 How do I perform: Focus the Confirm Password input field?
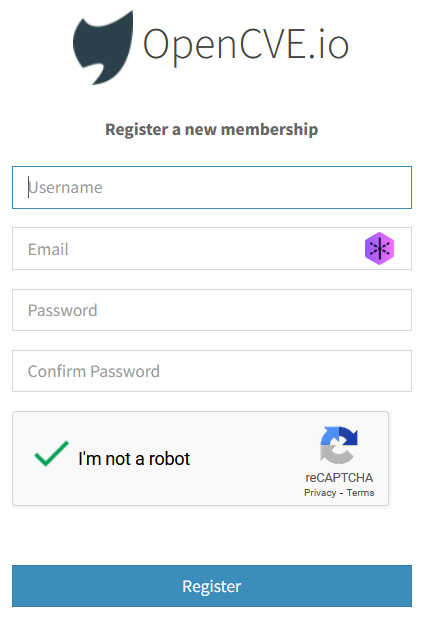(x=212, y=371)
